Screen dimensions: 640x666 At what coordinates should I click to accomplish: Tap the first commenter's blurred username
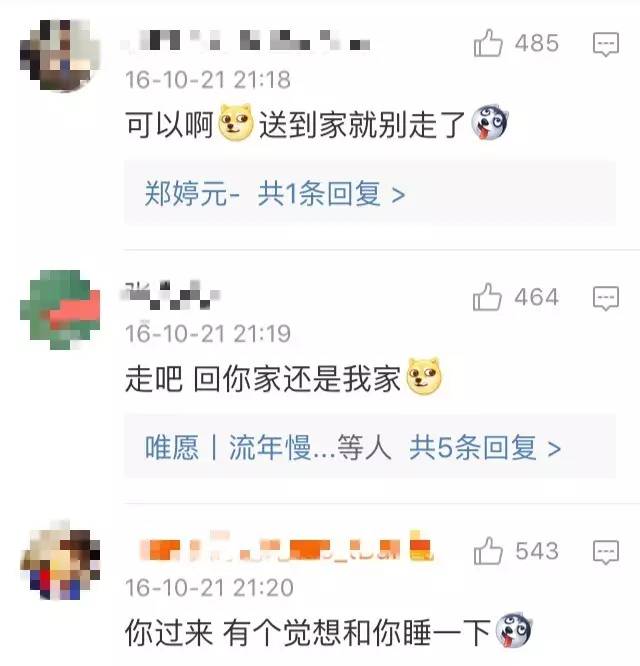(246, 41)
